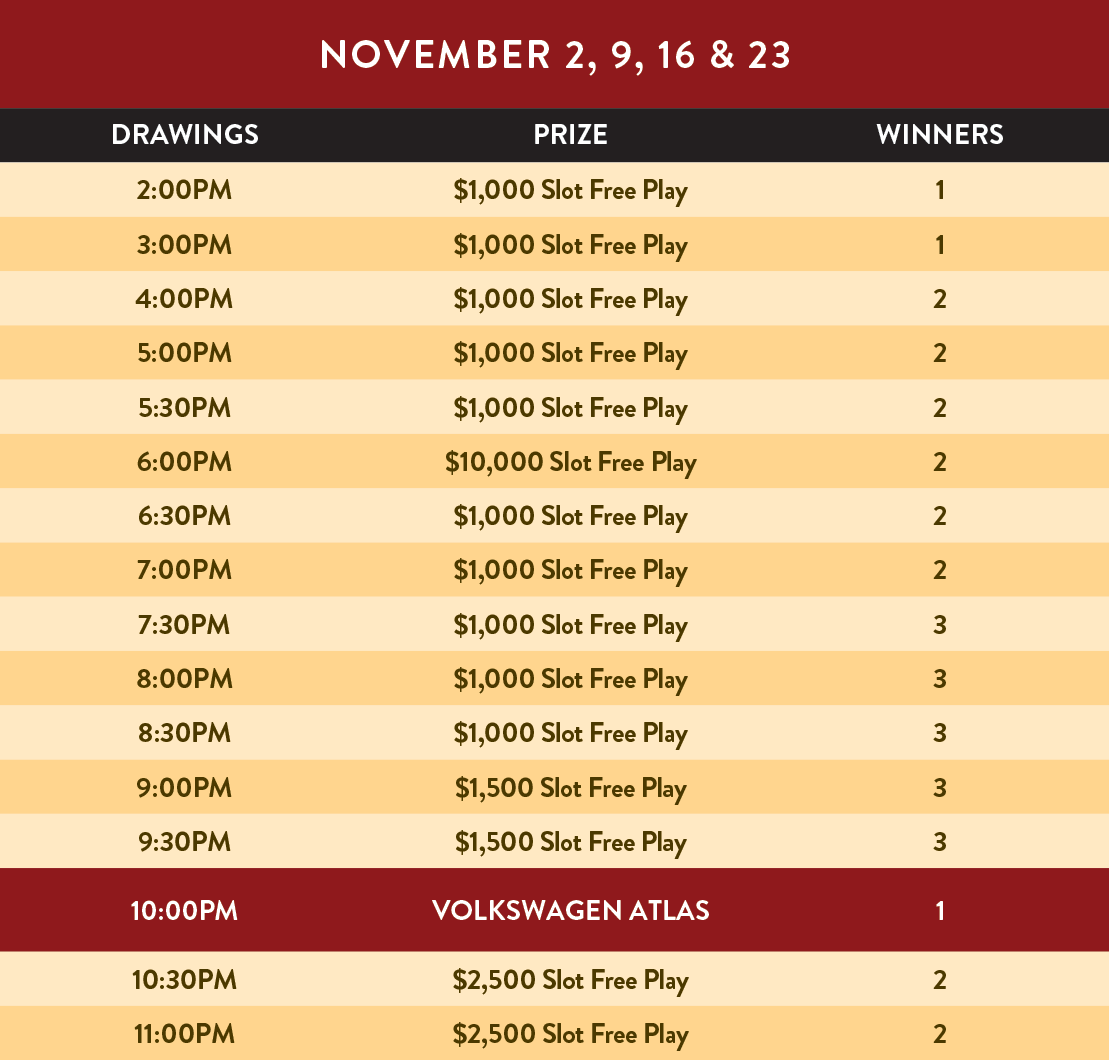Click the 9:30PM drawing time
Screen dimensions: 1110x1060
pyautogui.click(x=184, y=842)
